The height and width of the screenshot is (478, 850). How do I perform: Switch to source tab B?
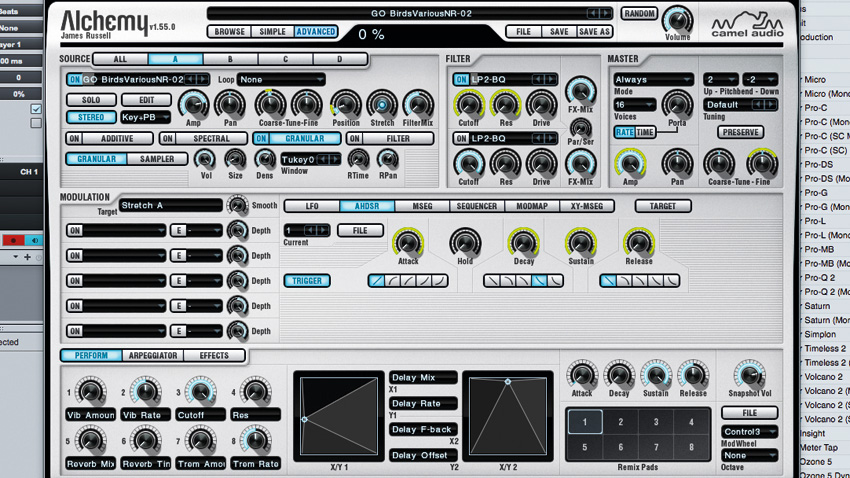click(230, 59)
